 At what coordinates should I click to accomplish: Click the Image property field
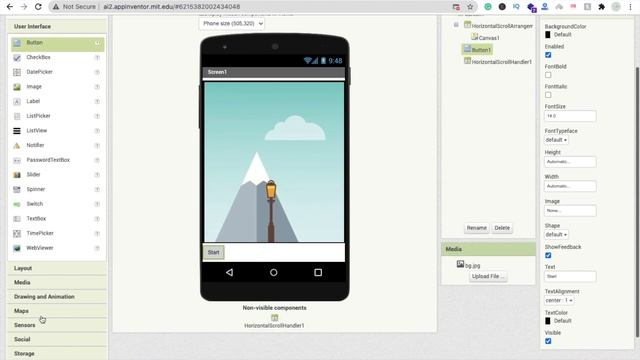point(570,211)
